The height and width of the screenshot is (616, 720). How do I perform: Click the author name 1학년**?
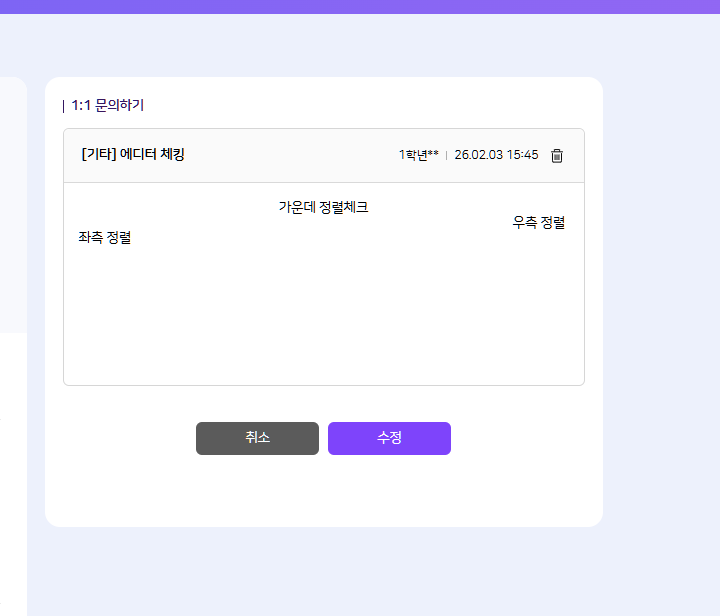[x=418, y=155]
